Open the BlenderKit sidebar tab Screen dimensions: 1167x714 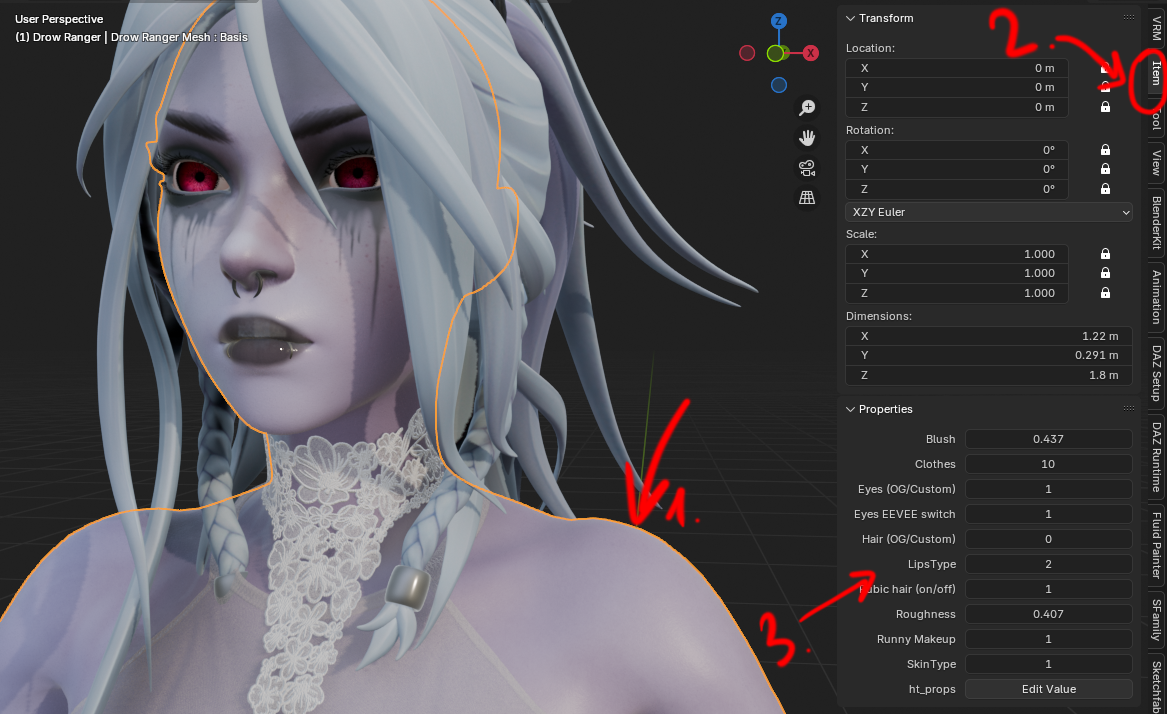[1156, 223]
